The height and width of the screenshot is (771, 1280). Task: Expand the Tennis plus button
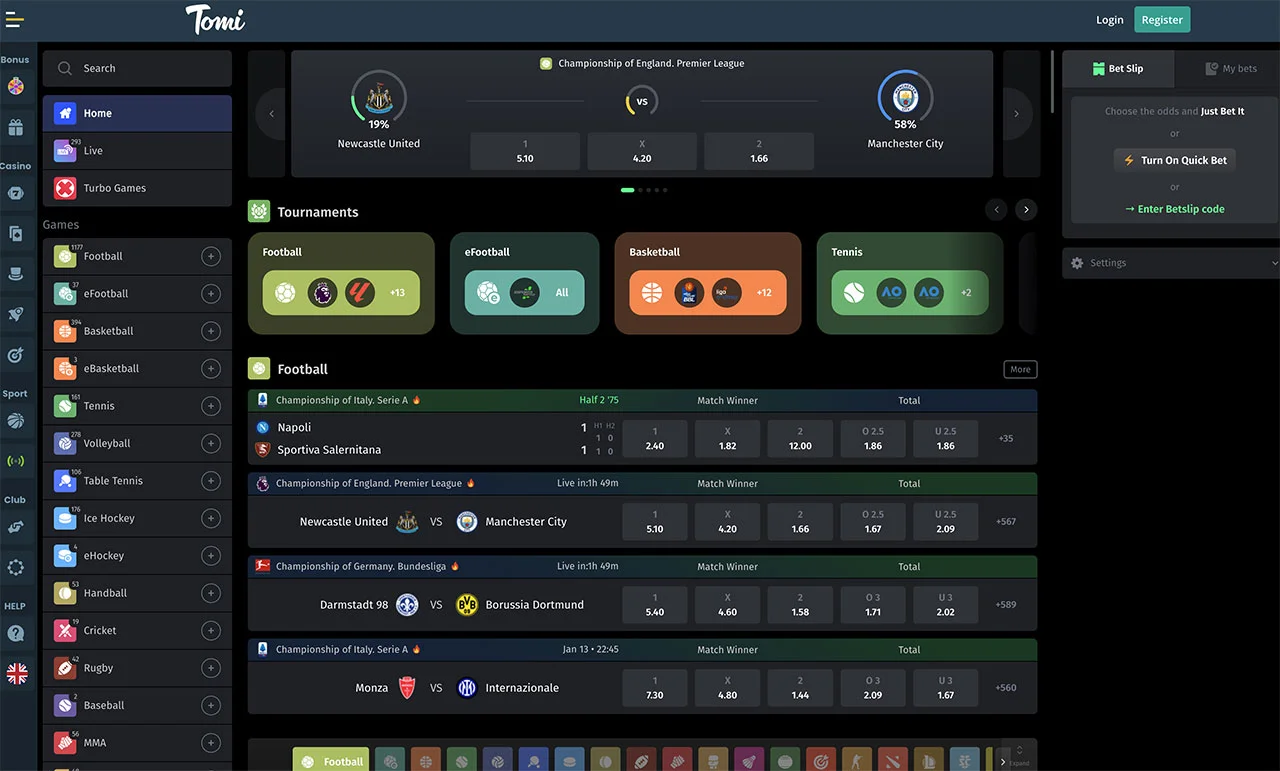click(211, 406)
